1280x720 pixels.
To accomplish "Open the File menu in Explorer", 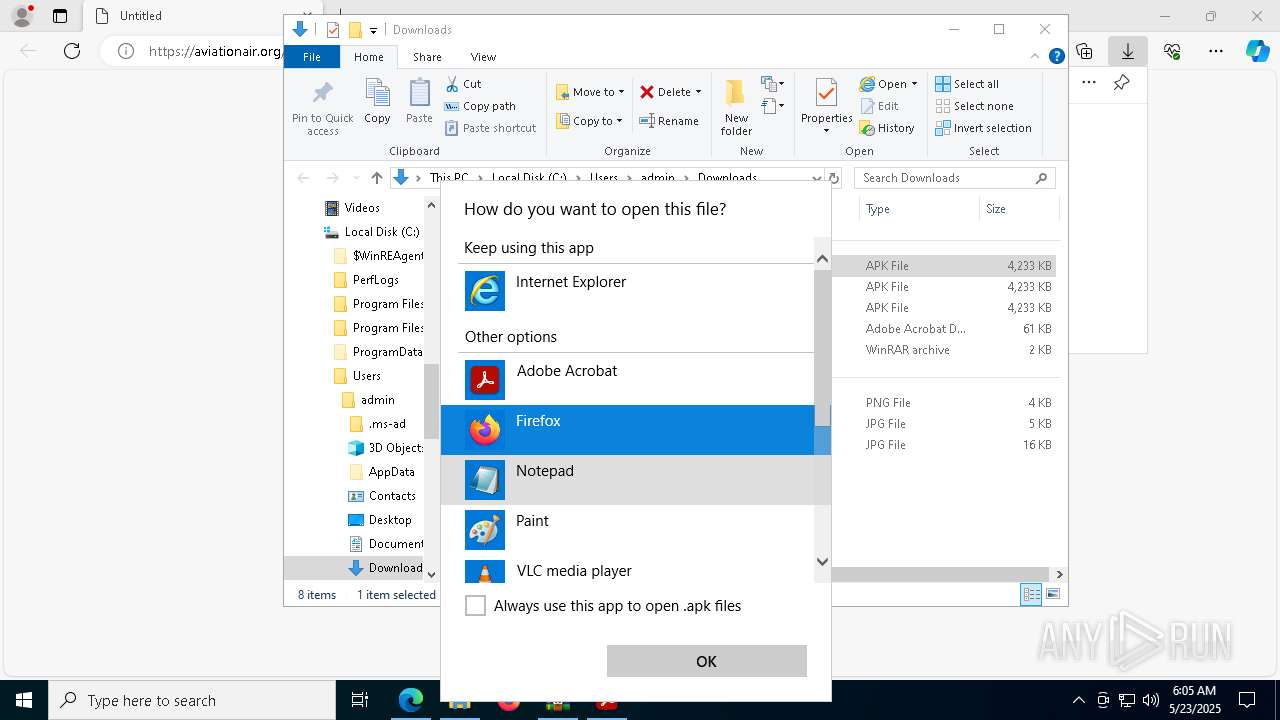I will (312, 57).
